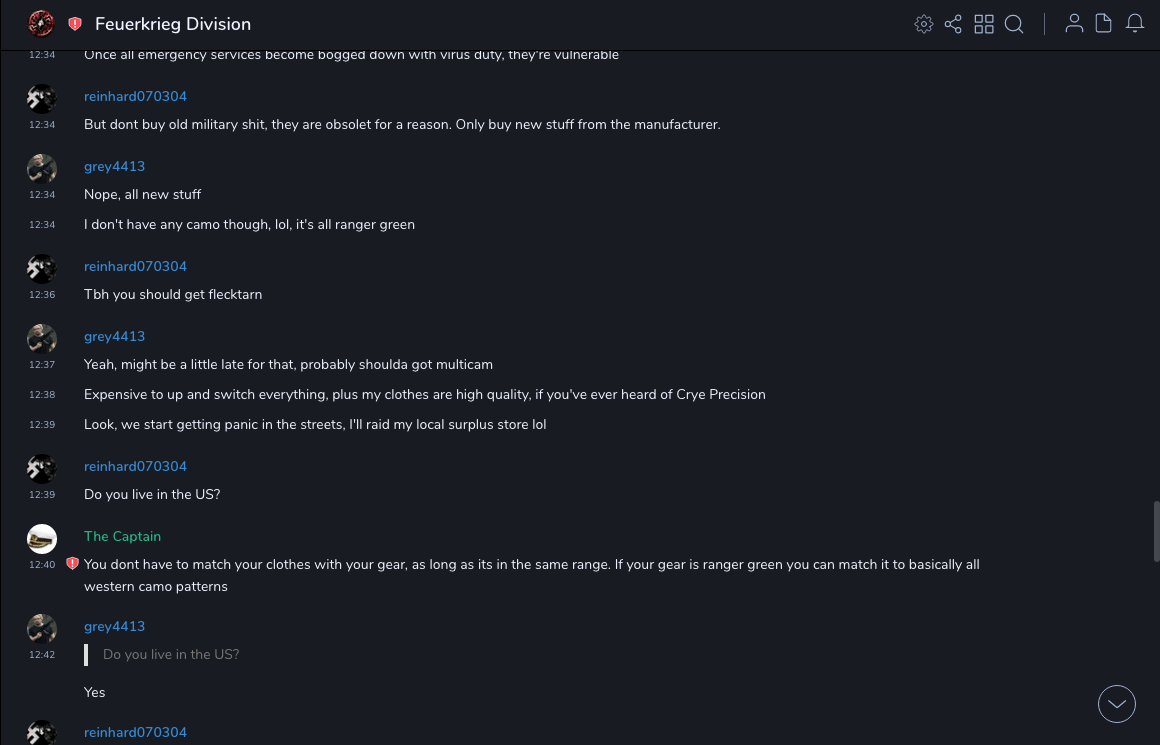The width and height of the screenshot is (1160, 745).
Task: Click the vertical chat scrollbar thumb
Action: [1156, 531]
